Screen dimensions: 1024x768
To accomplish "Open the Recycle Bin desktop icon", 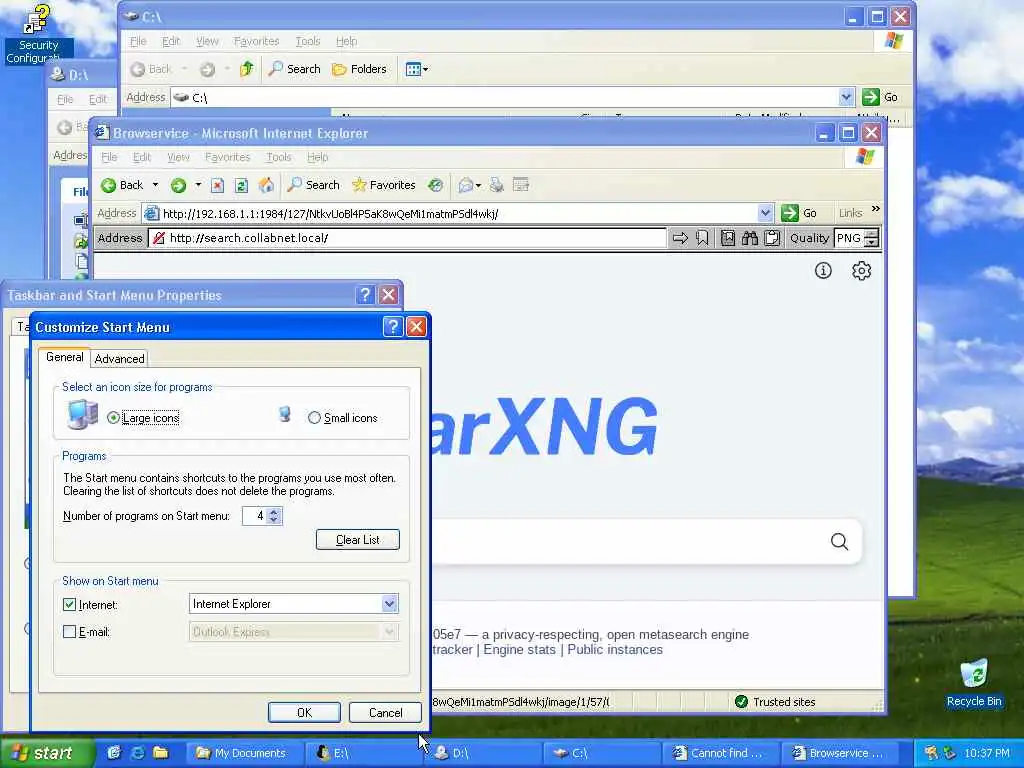I will pyautogui.click(x=974, y=683).
